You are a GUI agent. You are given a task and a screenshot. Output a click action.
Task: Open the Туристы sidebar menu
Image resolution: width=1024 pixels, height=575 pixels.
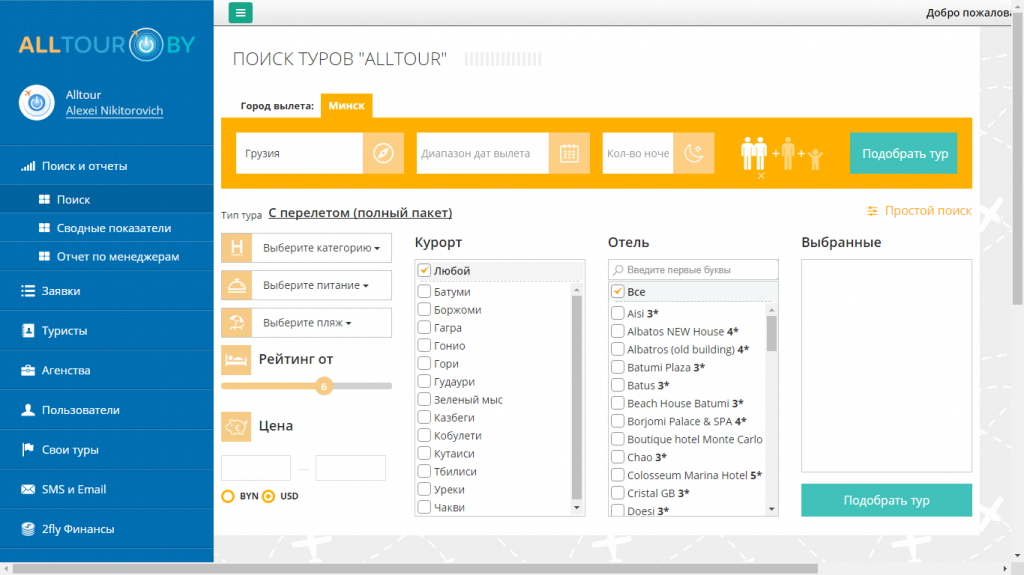[106, 331]
